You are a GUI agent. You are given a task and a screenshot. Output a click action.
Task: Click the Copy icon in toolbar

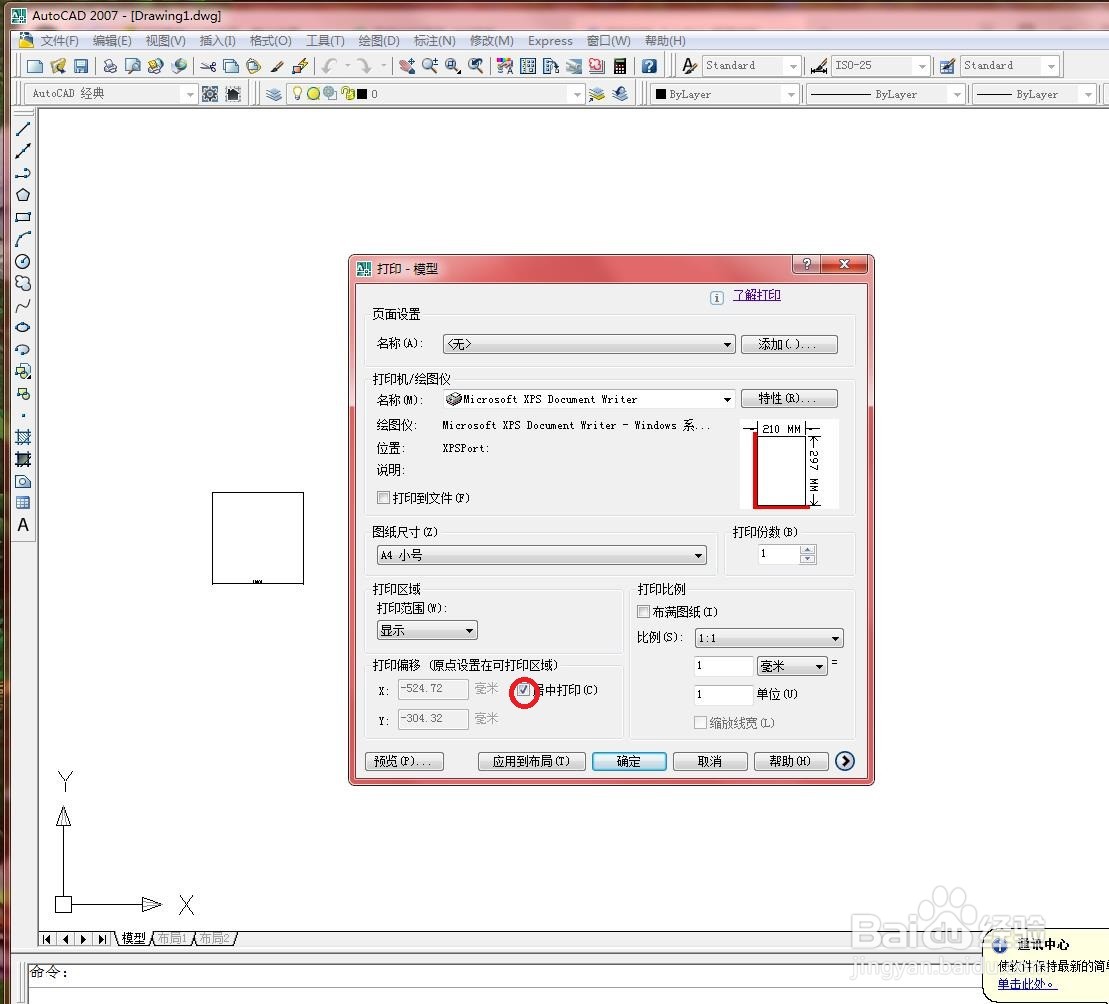(231, 66)
